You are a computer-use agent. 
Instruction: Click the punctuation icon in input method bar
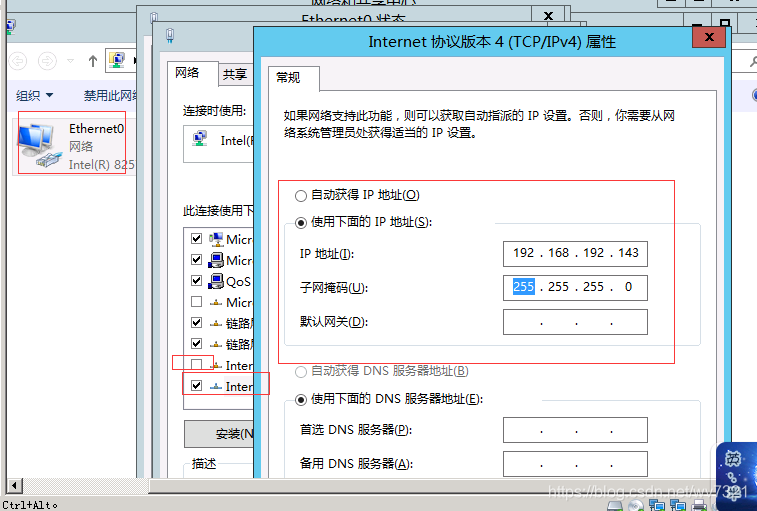click(x=732, y=478)
